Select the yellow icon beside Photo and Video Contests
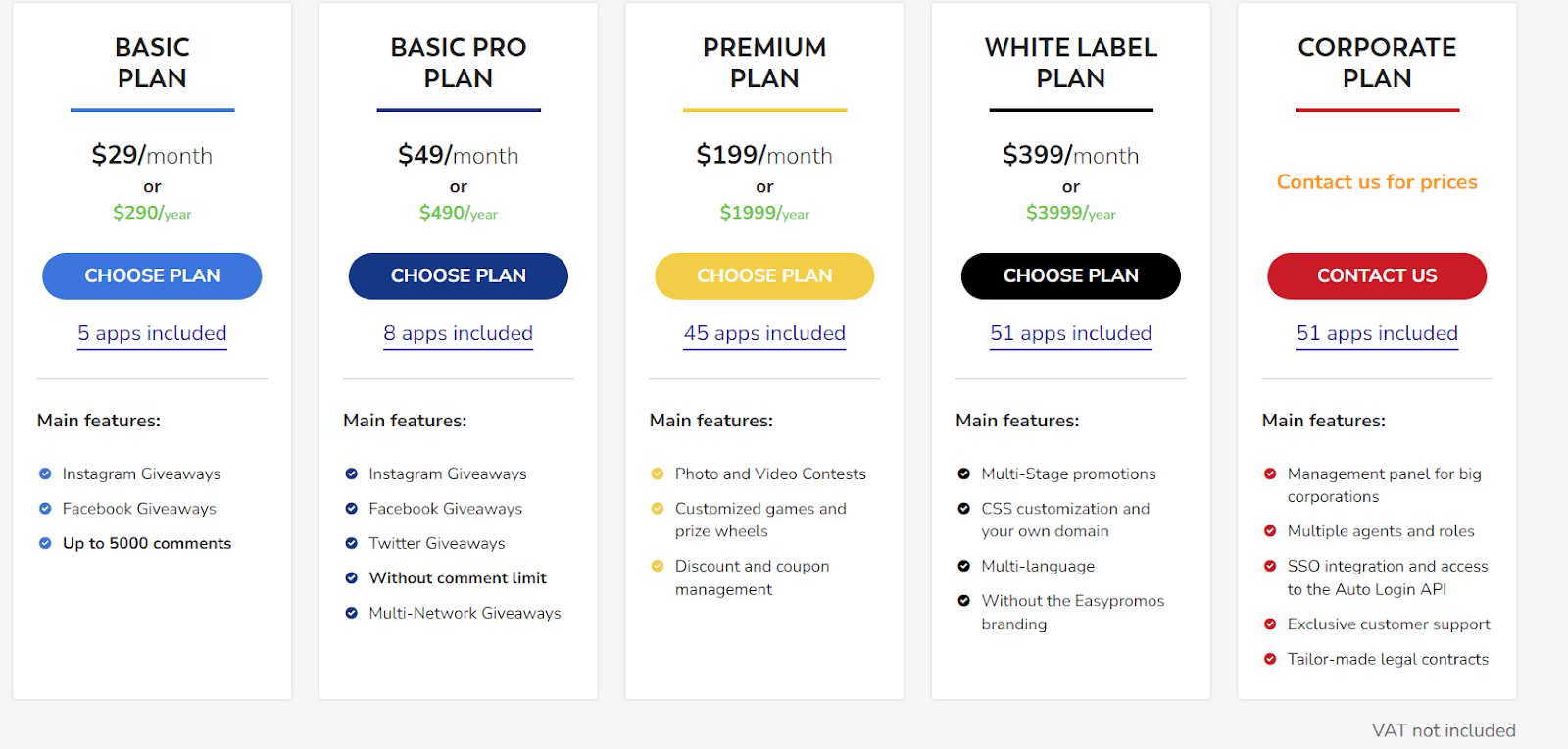1568x749 pixels. pyautogui.click(x=657, y=474)
